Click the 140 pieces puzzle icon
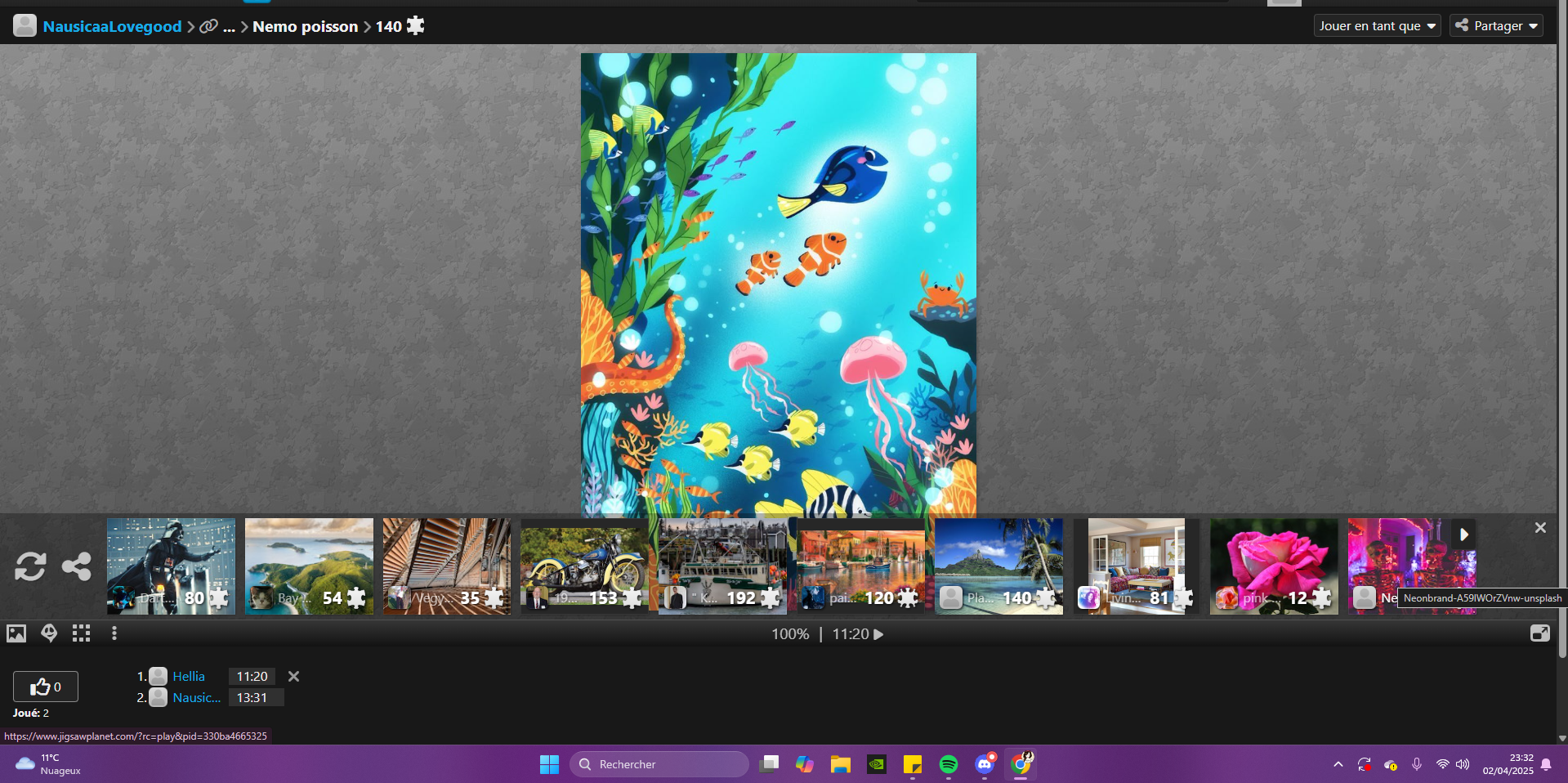Image resolution: width=1568 pixels, height=783 pixels. (x=415, y=26)
